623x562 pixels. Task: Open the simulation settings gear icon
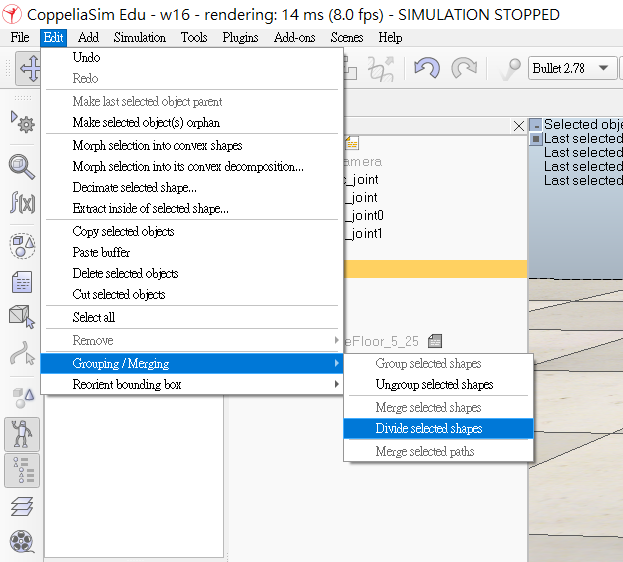[x=23, y=121]
